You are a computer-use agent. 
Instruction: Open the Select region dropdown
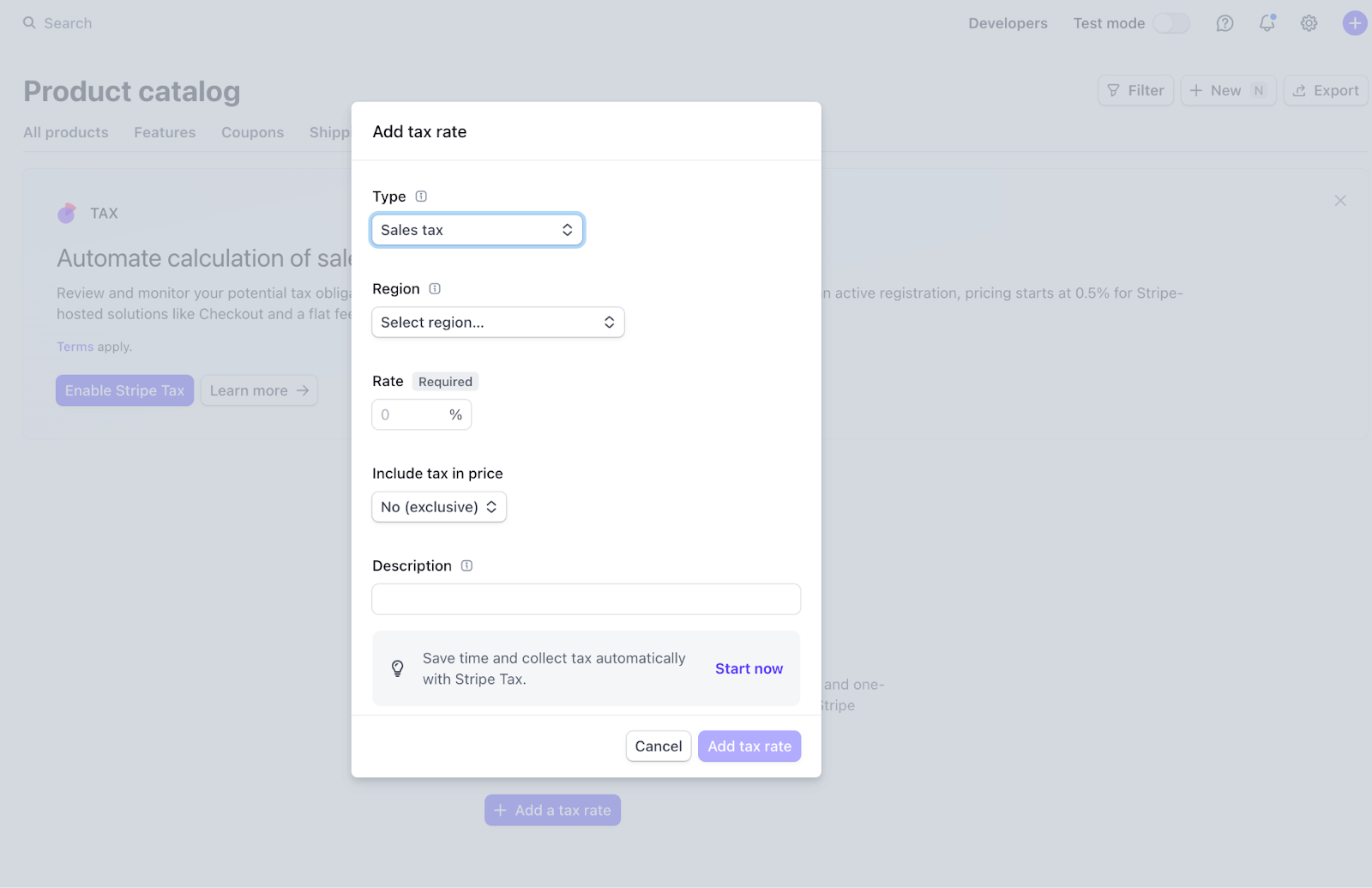(498, 323)
